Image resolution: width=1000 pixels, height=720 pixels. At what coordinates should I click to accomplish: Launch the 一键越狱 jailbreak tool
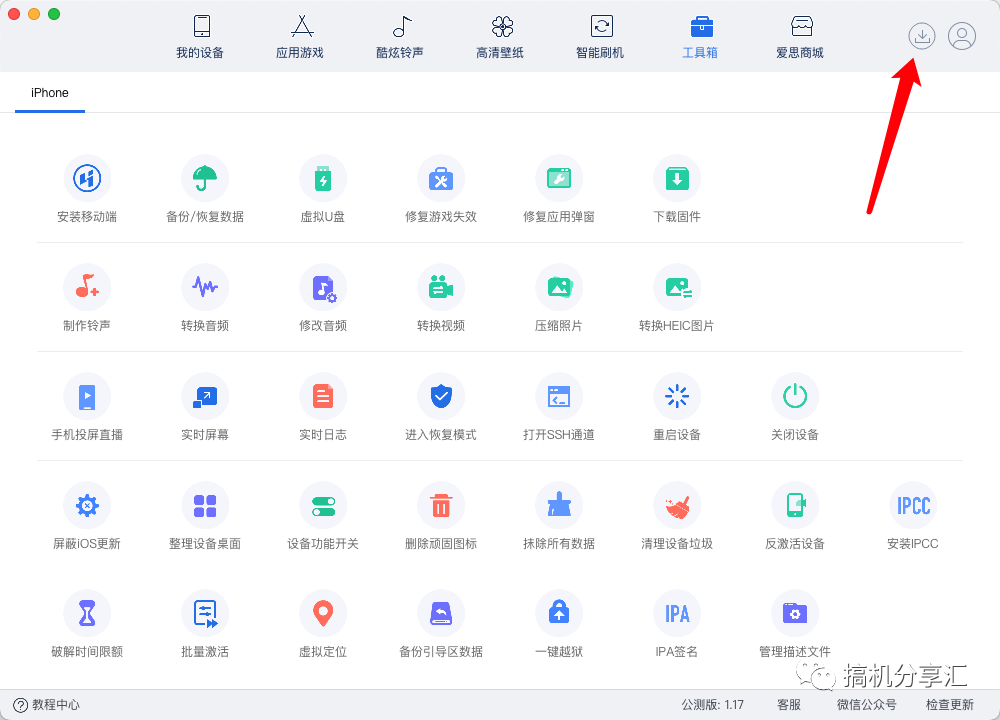(559, 622)
